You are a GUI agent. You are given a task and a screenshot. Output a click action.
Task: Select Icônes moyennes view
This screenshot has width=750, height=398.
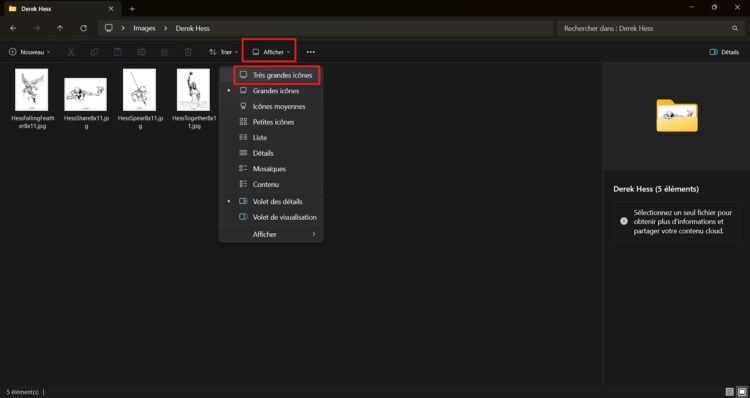tap(271, 107)
